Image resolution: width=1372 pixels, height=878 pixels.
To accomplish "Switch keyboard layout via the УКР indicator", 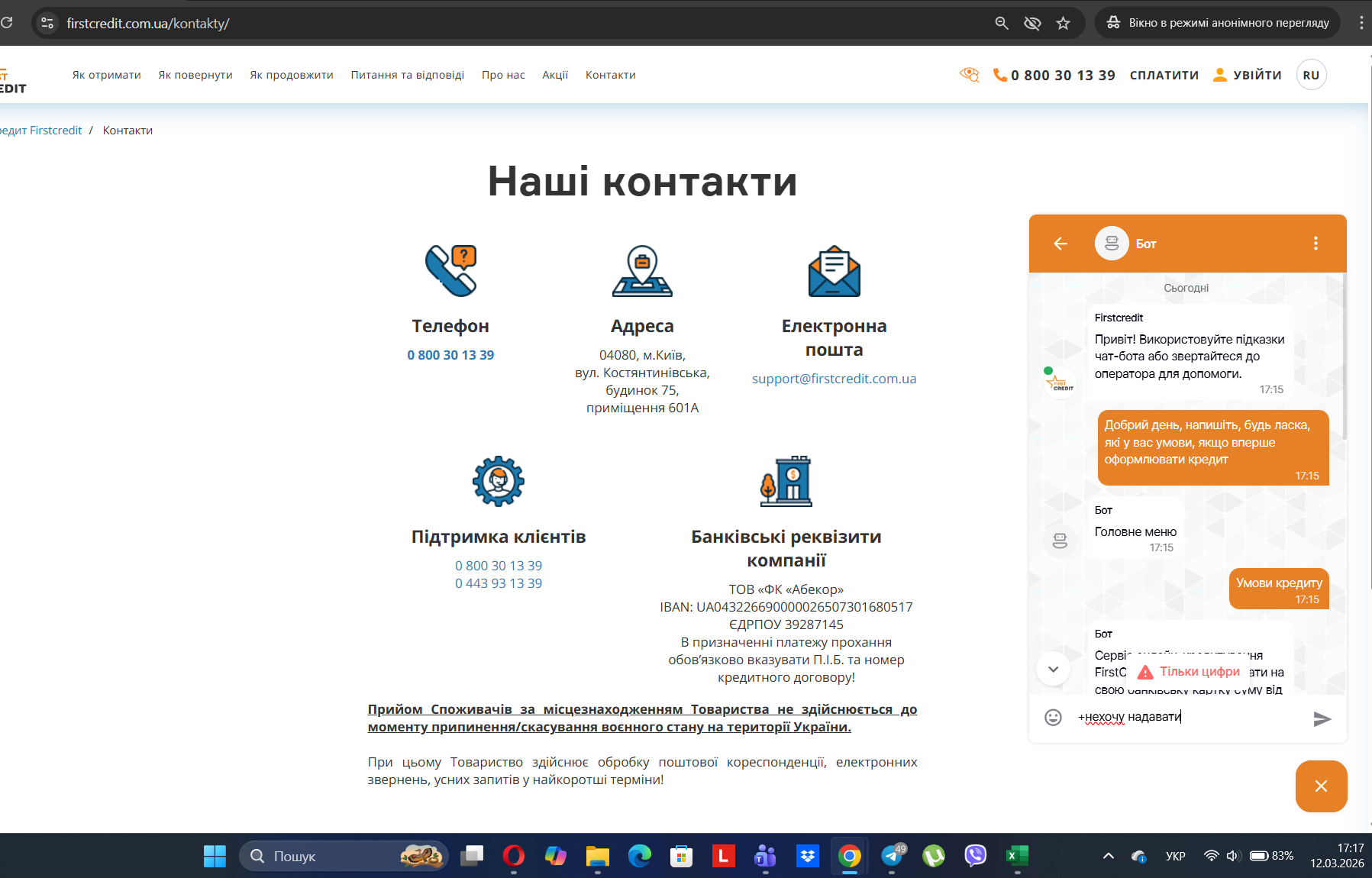I will point(1176,856).
